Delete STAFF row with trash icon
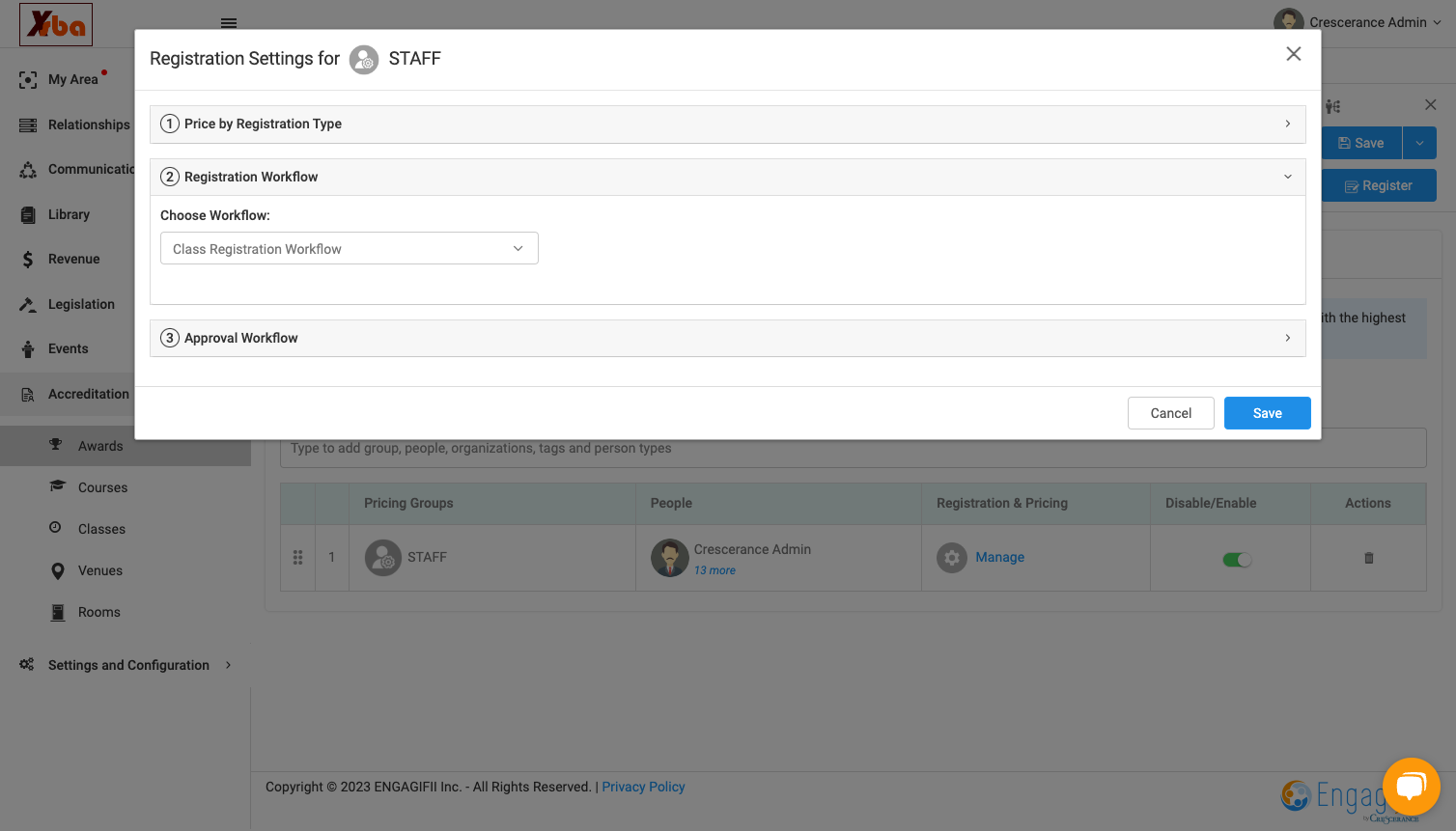Viewport: 1456px width, 831px height. (x=1368, y=558)
